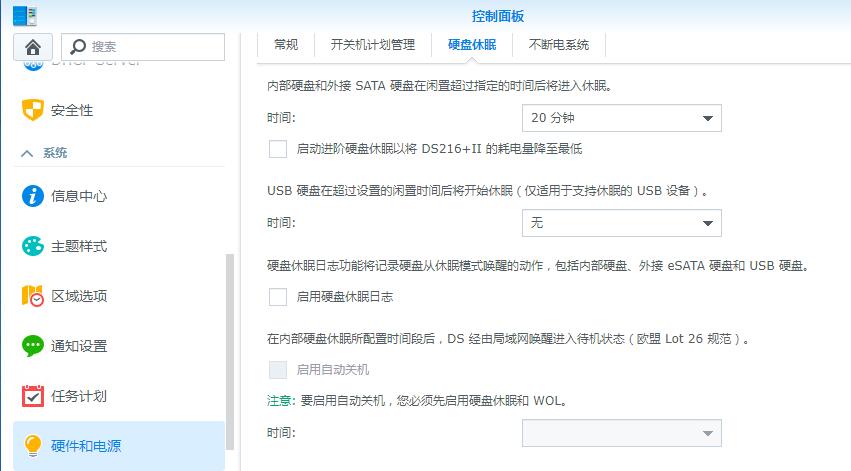The height and width of the screenshot is (471, 851).
Task: Click the 启用自动关机 checkbox
Action: 278,370
